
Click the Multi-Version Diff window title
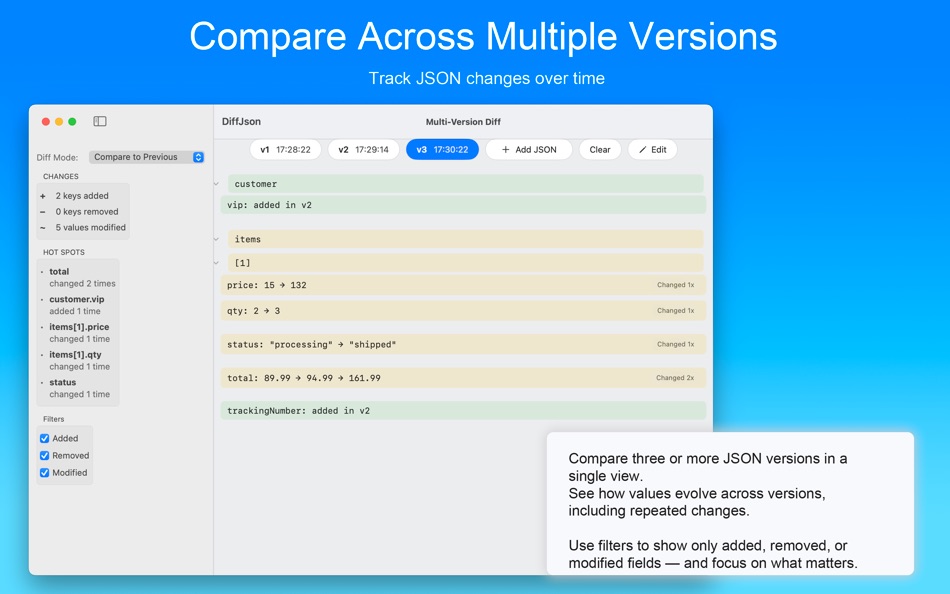(x=463, y=122)
